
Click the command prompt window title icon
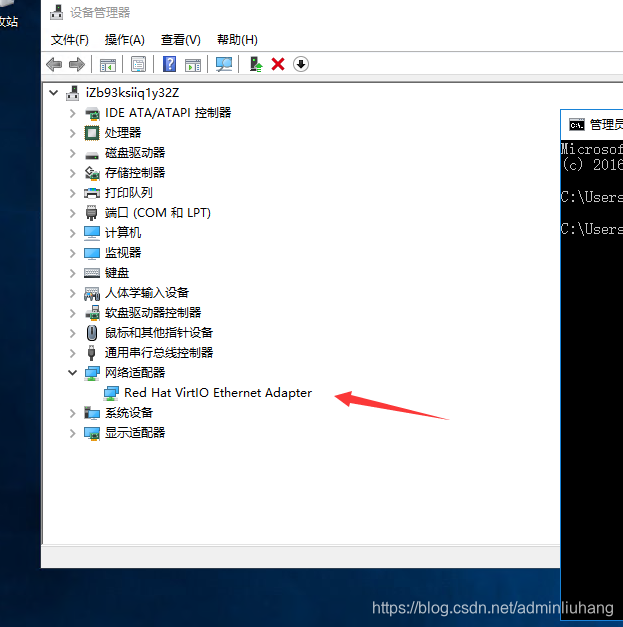pos(577,125)
